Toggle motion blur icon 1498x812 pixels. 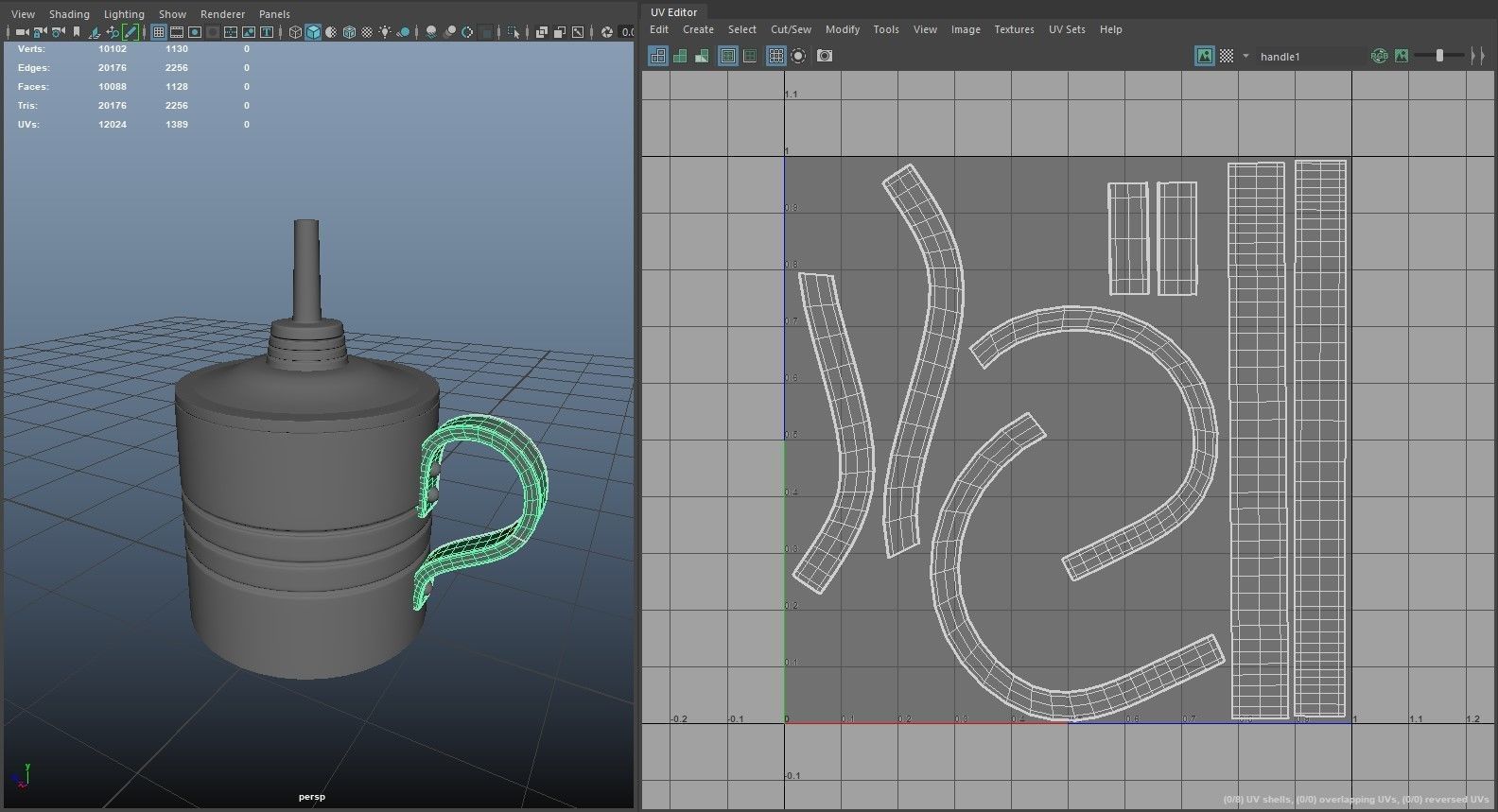[449, 32]
